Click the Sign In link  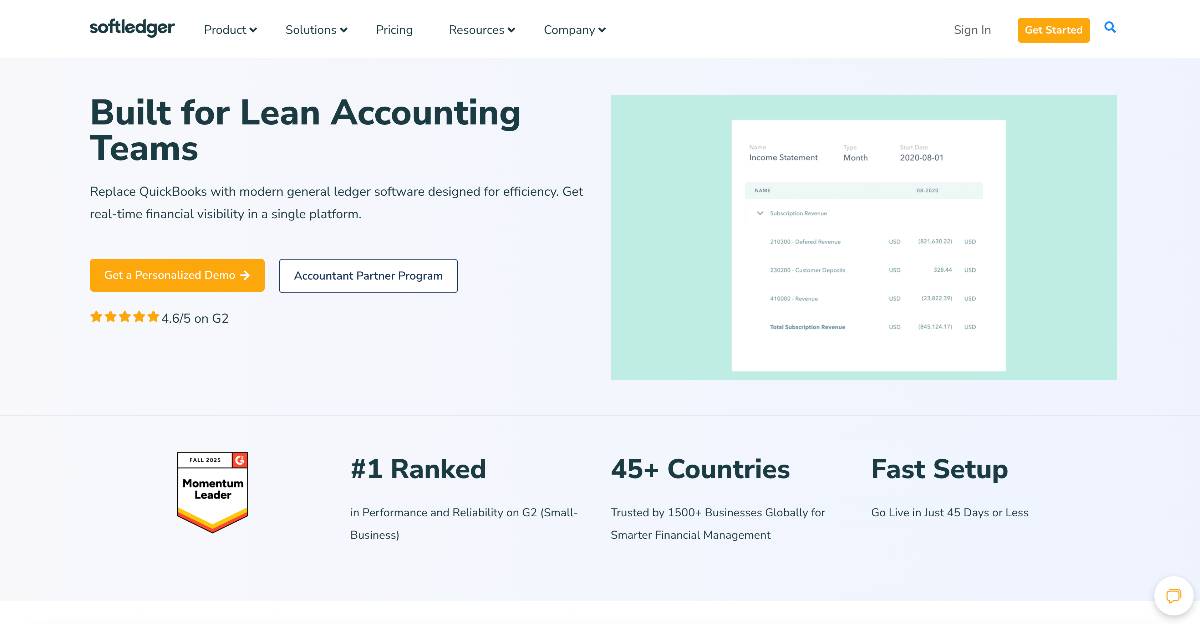tap(972, 30)
